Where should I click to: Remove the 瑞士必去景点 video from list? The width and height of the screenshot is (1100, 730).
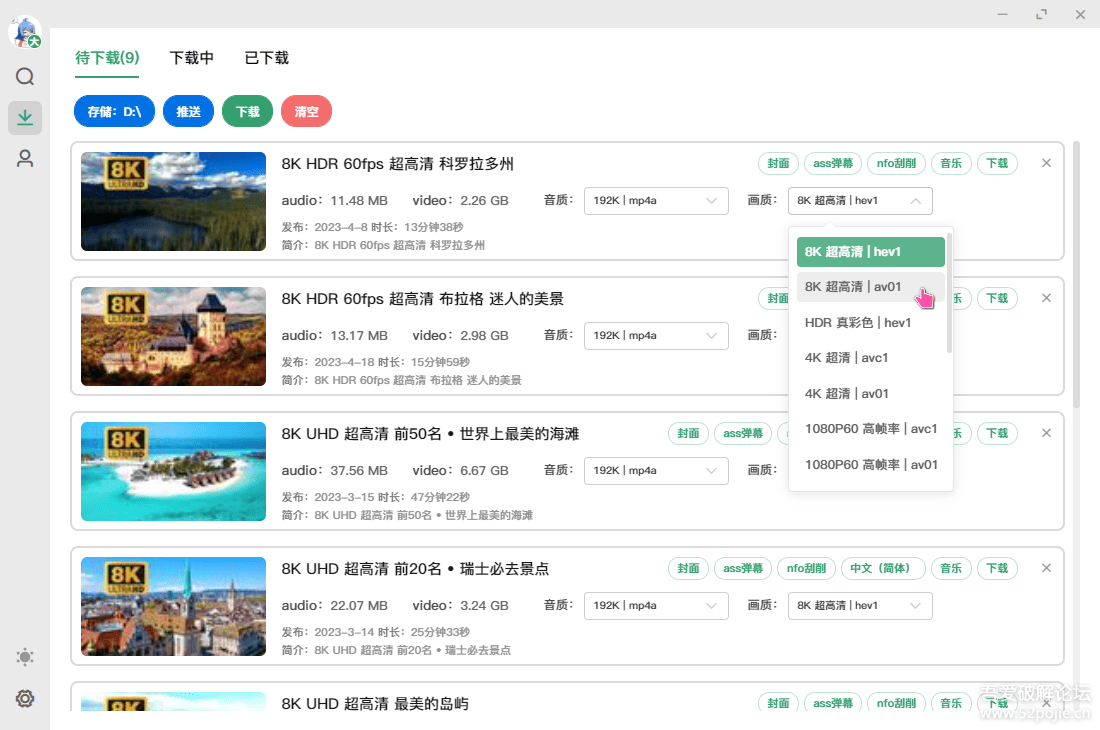[1046, 568]
